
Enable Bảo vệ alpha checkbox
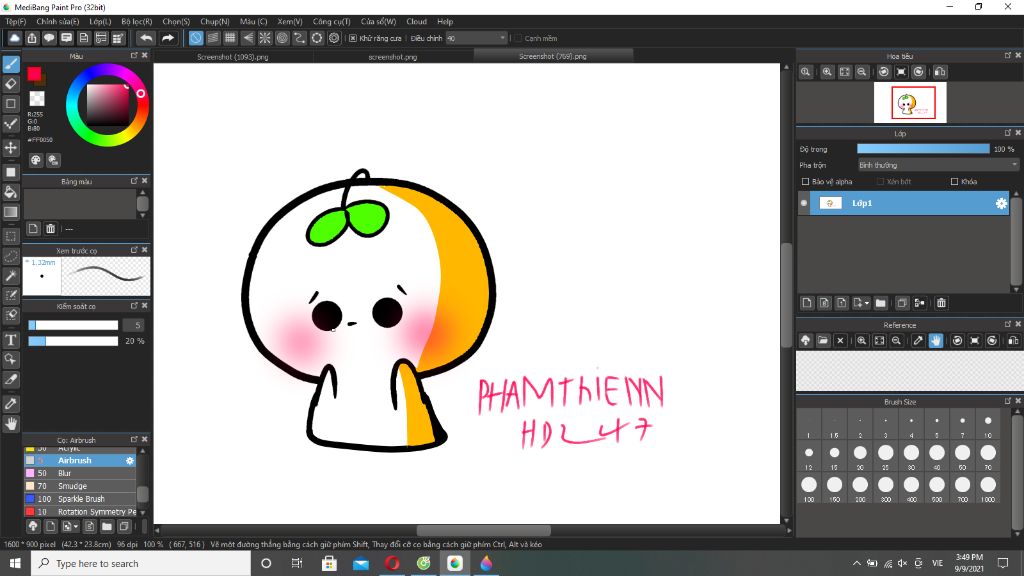tap(805, 182)
